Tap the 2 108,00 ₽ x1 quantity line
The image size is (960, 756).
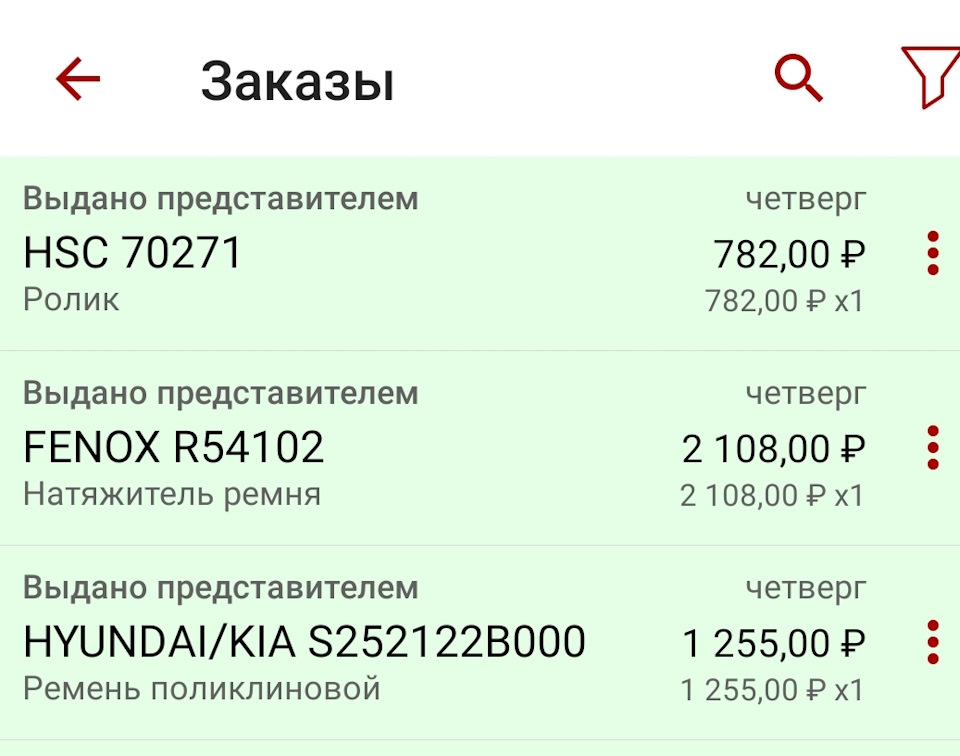tap(771, 495)
